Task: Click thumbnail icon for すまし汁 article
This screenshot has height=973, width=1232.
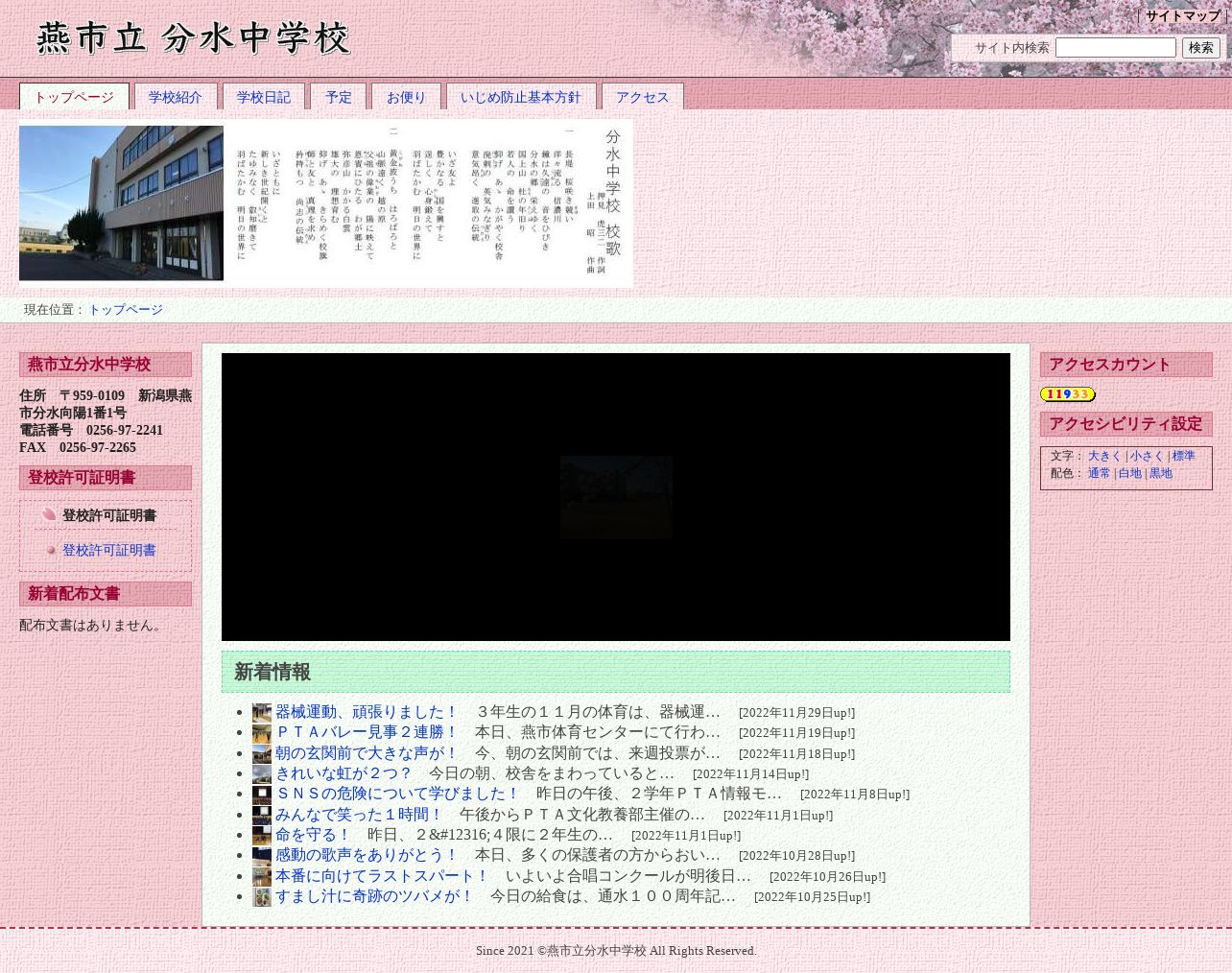Action: pos(262,897)
